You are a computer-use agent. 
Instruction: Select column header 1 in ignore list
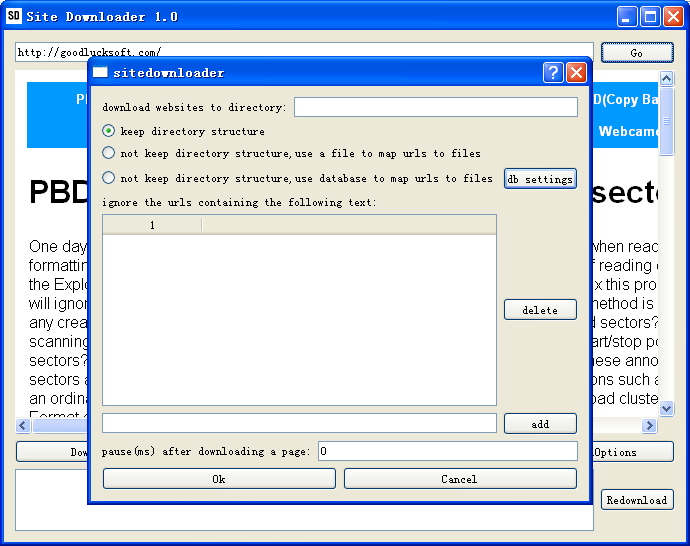click(x=152, y=225)
